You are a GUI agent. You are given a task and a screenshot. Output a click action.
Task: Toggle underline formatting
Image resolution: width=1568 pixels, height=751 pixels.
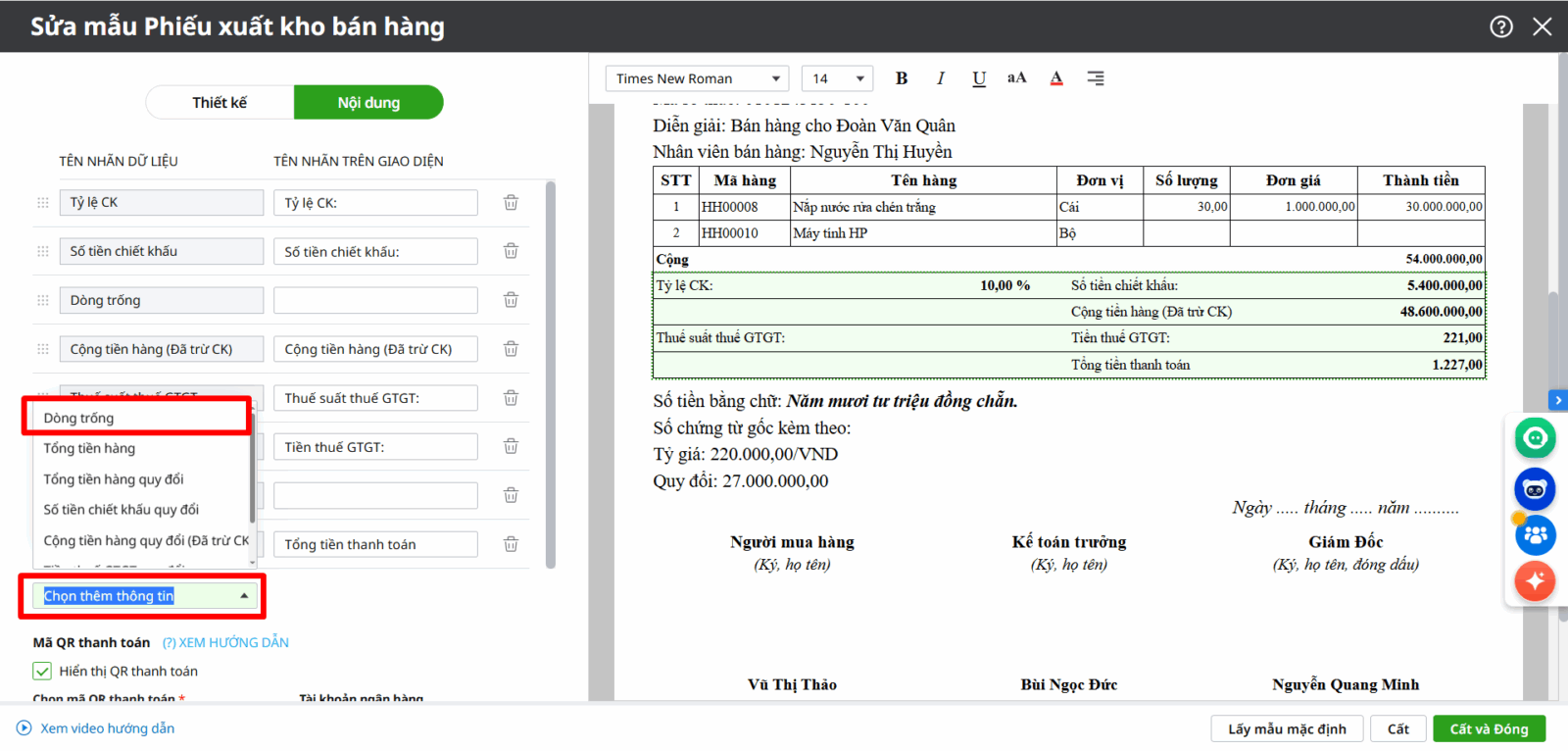[979, 78]
